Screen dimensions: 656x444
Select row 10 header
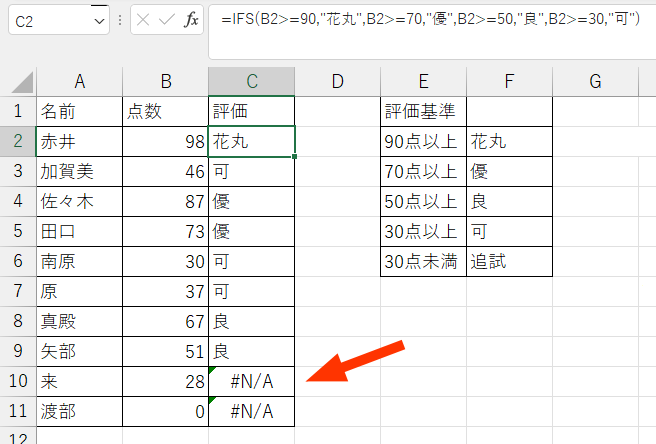(18, 381)
